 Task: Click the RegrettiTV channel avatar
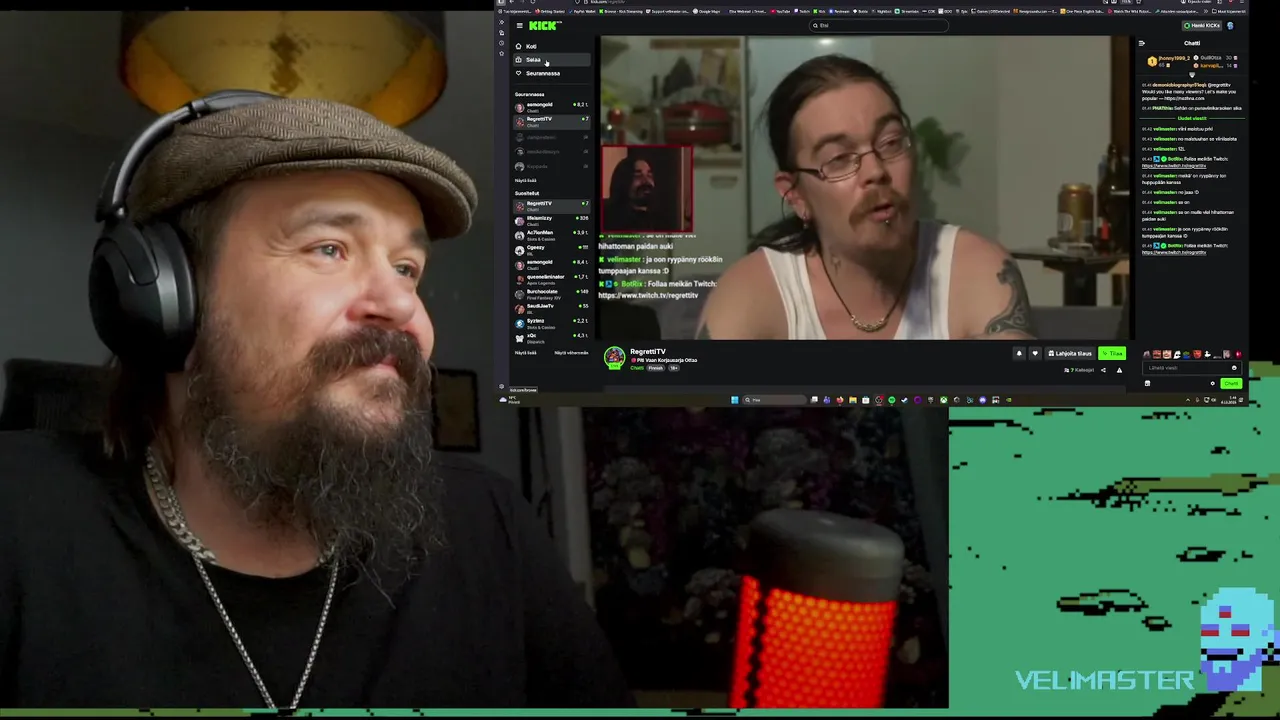click(614, 358)
